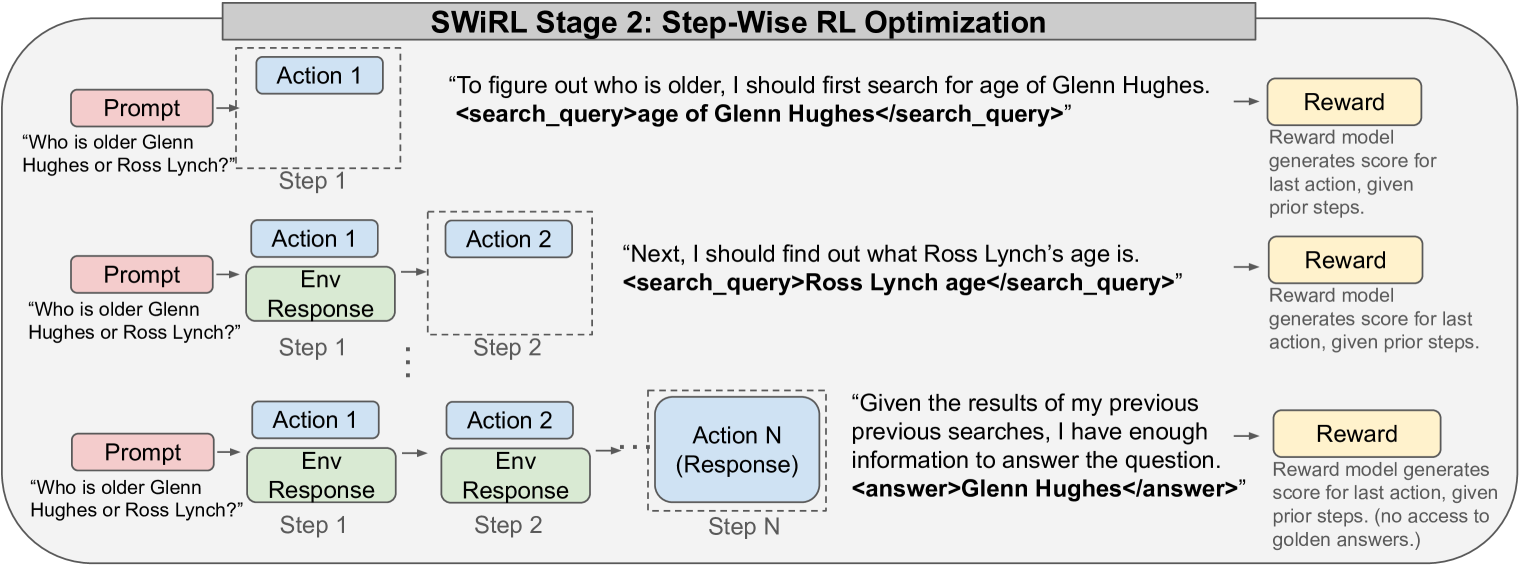Select the bottom-row Prompt box

point(142,452)
